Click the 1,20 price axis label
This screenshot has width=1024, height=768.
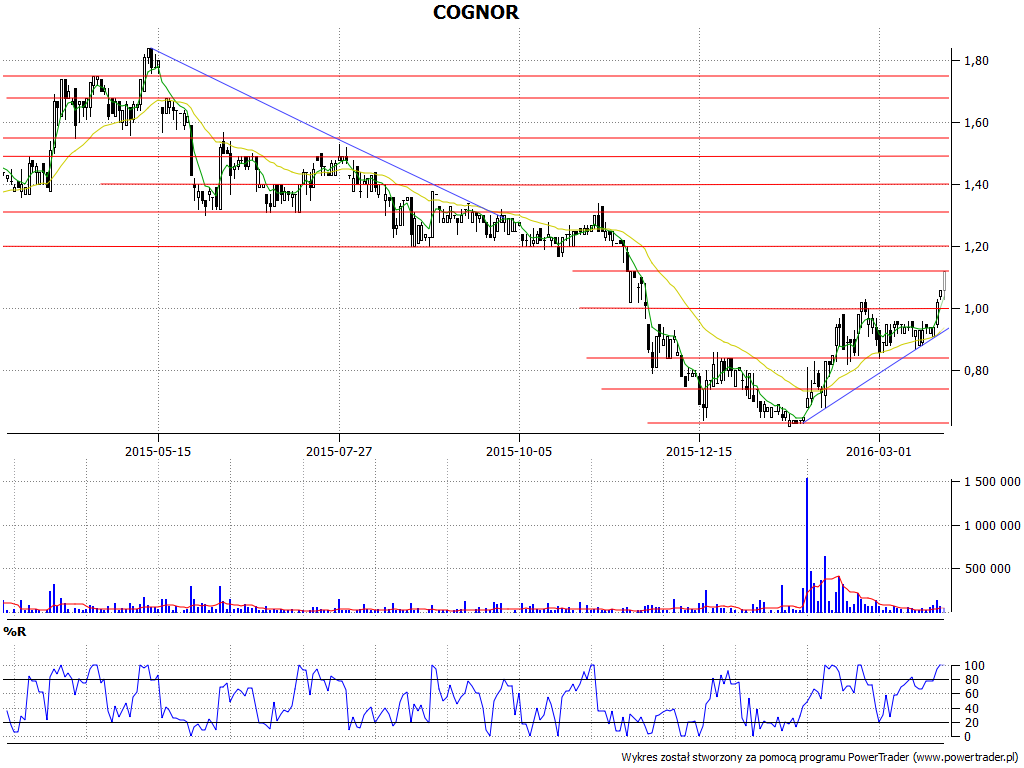[976, 247]
